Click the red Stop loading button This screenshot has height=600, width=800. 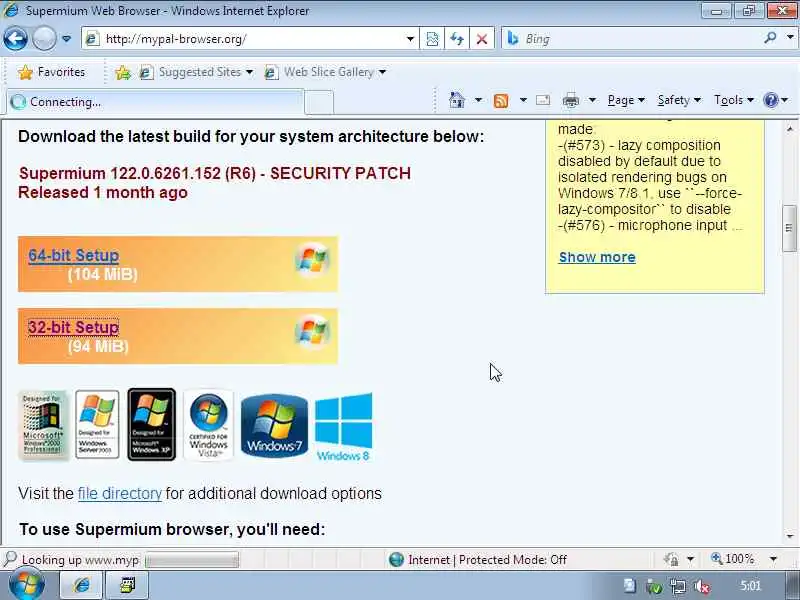click(x=481, y=39)
